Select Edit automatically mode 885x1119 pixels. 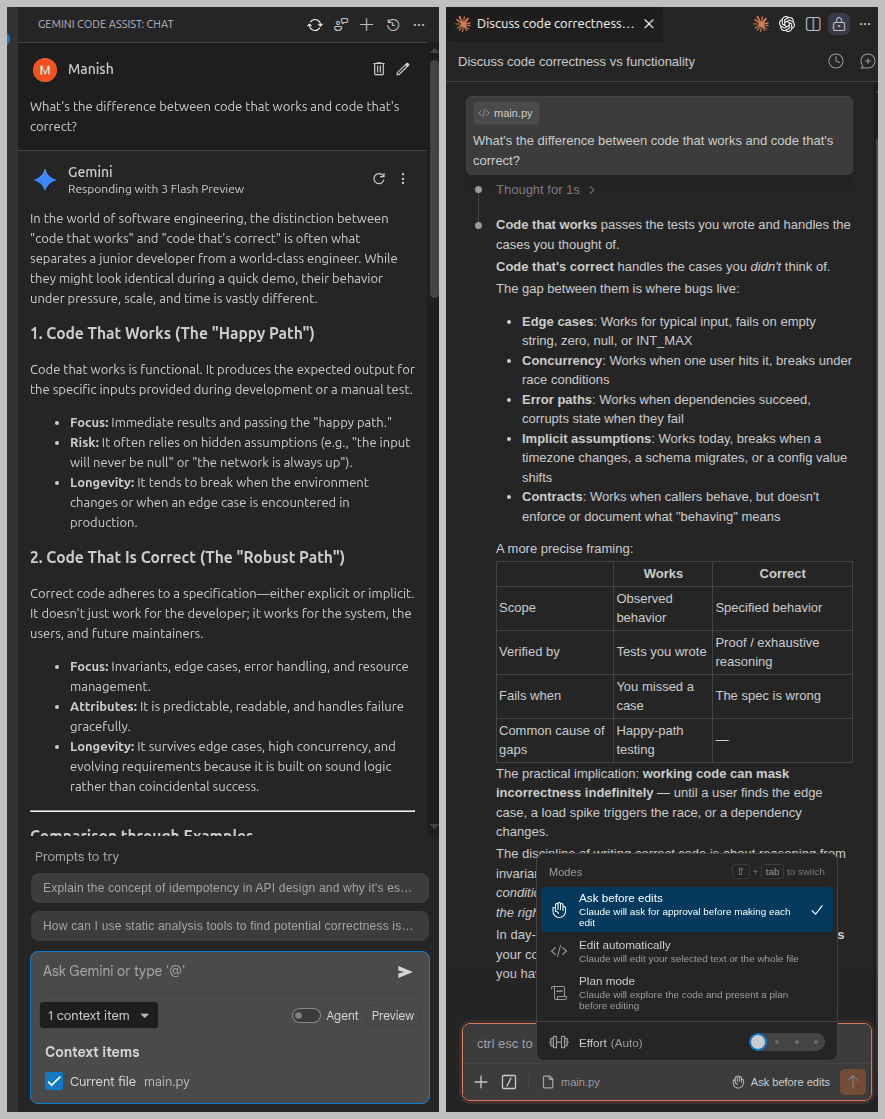point(687,951)
